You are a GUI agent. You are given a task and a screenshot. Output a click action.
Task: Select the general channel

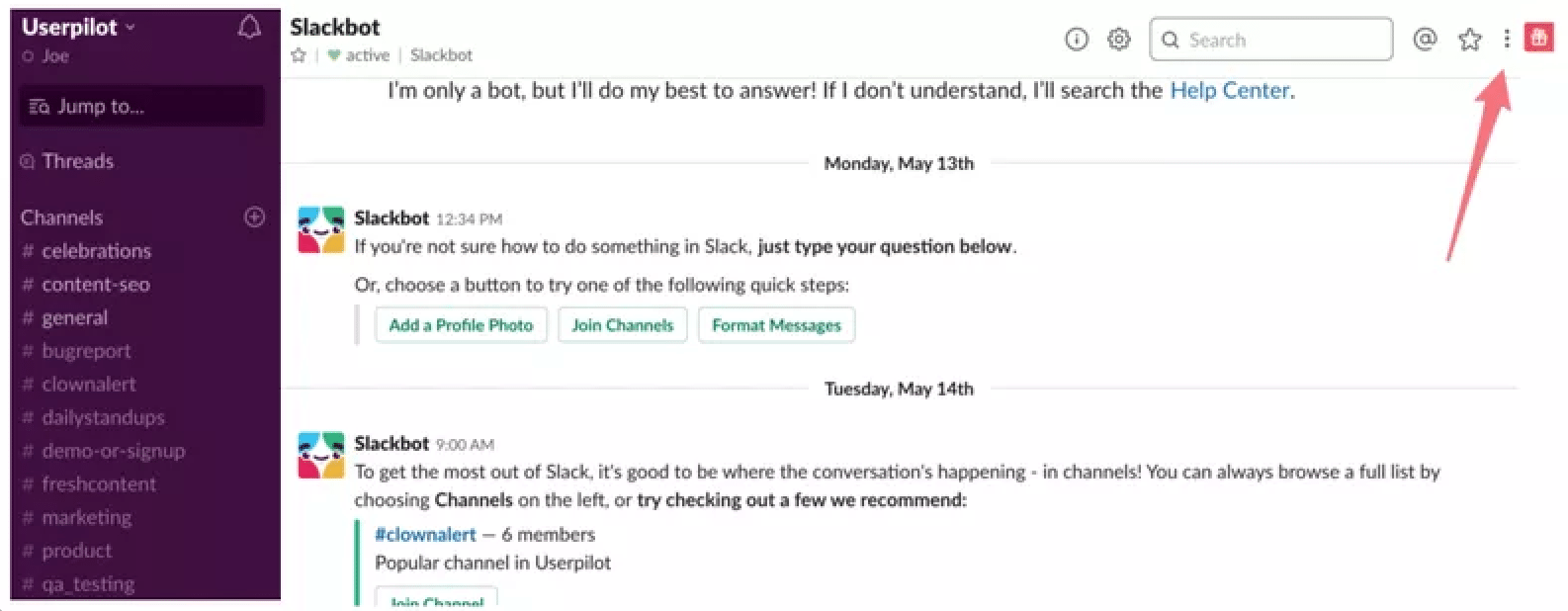tap(74, 317)
